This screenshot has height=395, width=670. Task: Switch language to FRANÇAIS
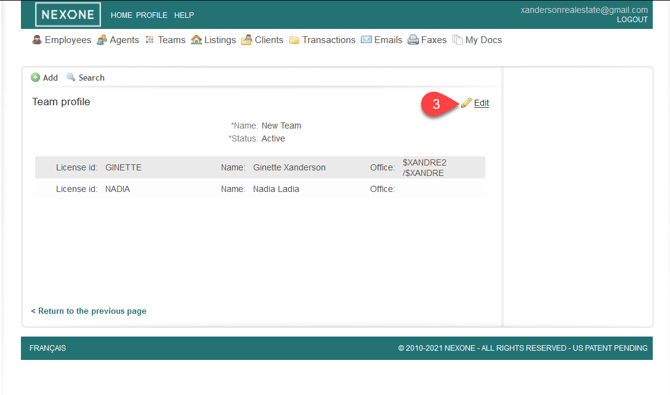[x=47, y=348]
